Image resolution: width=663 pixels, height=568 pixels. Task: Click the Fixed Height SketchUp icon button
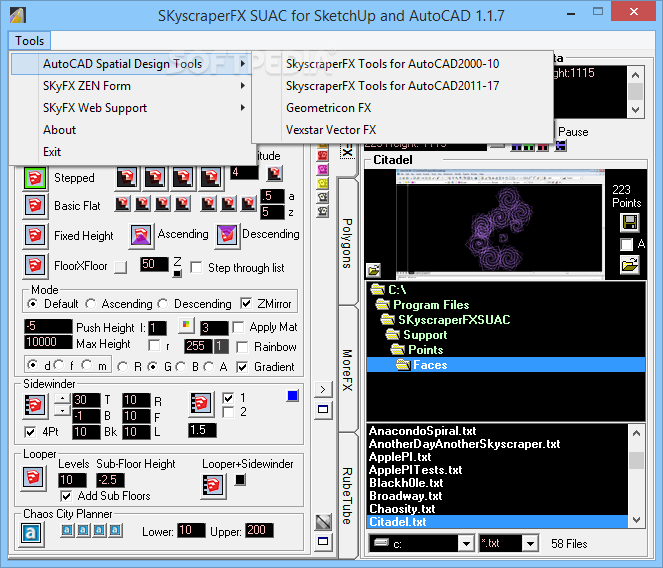[35, 235]
